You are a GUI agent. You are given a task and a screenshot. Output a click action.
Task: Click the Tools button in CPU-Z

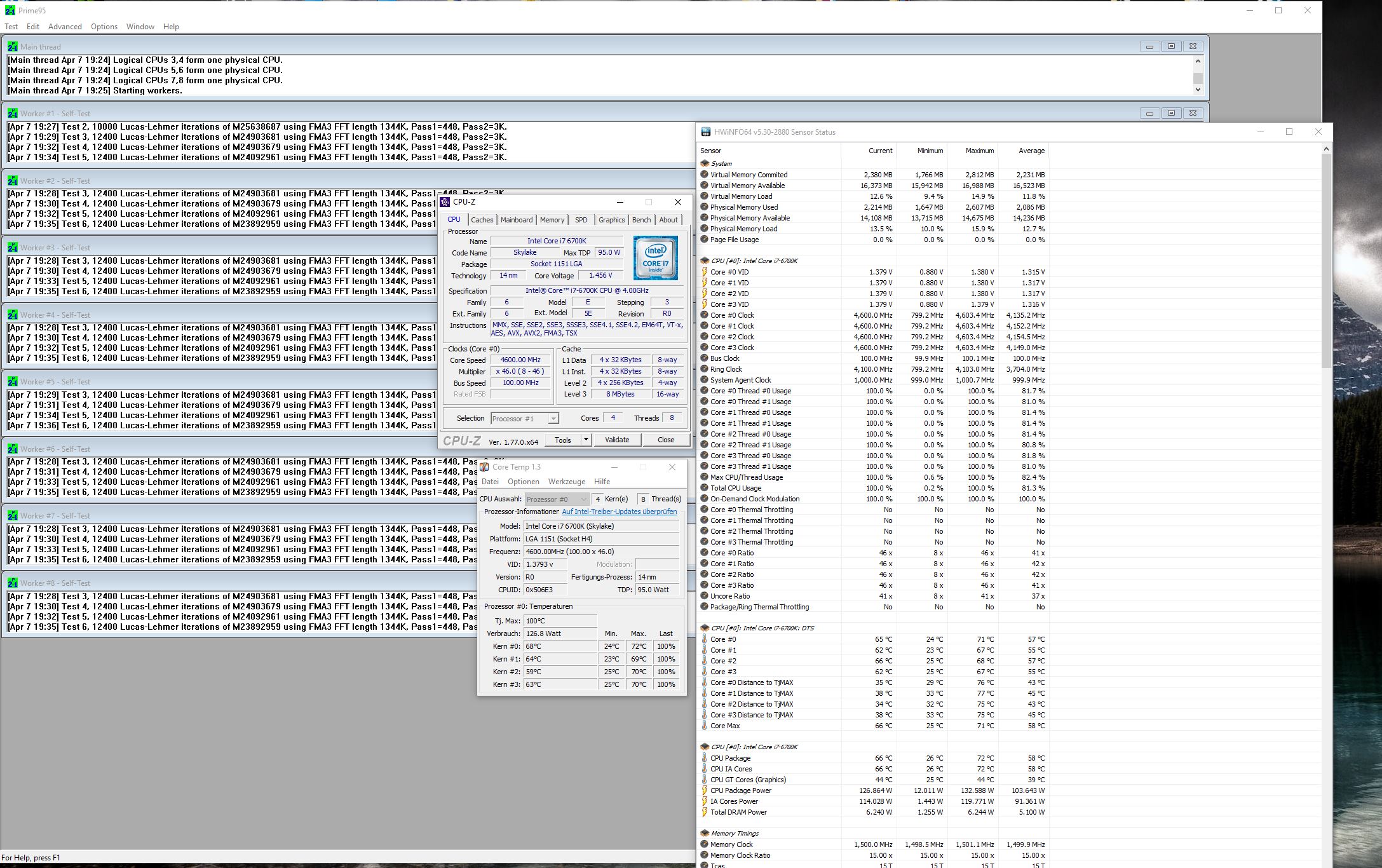pos(563,440)
